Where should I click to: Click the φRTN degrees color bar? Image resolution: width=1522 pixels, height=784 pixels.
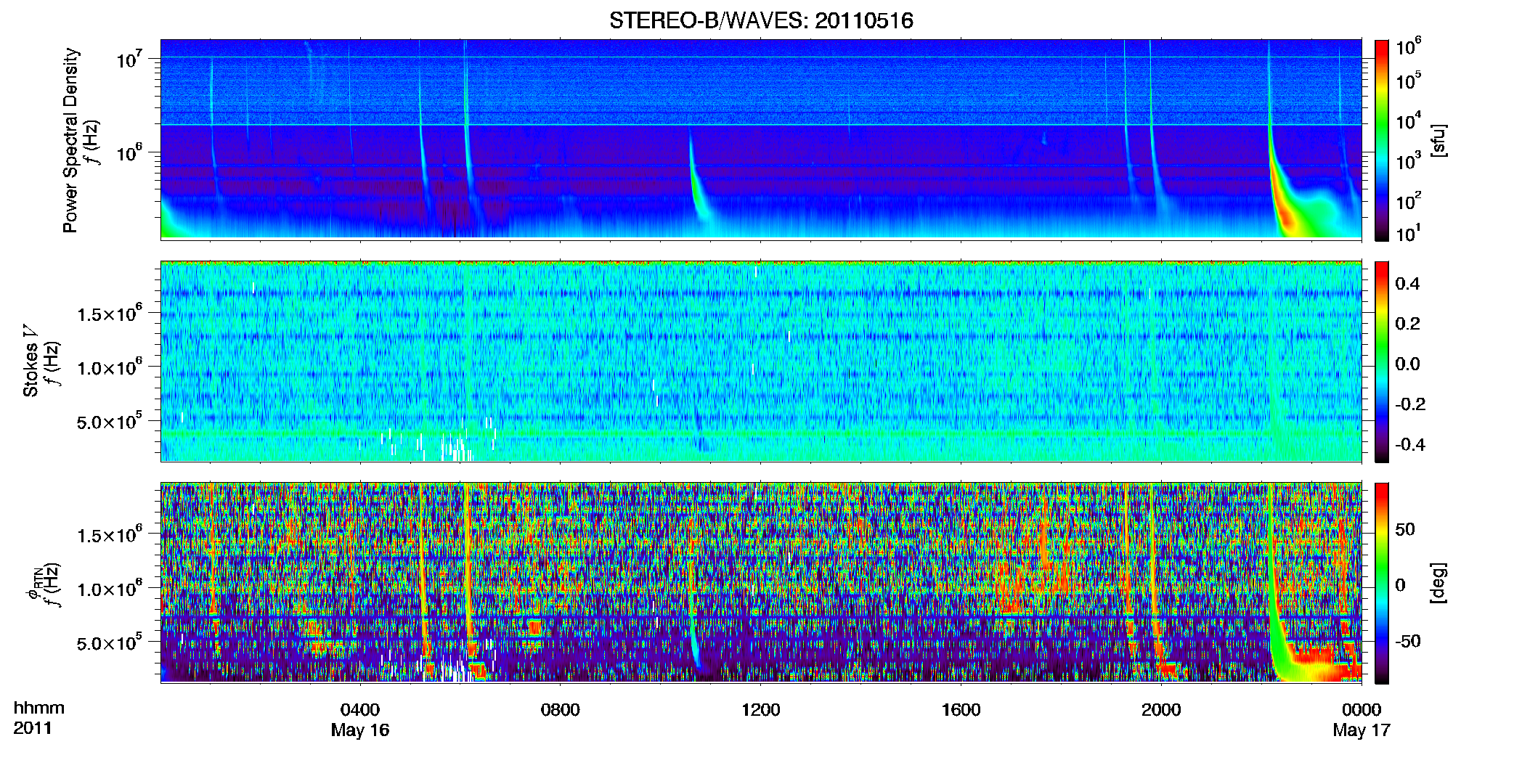1382,583
